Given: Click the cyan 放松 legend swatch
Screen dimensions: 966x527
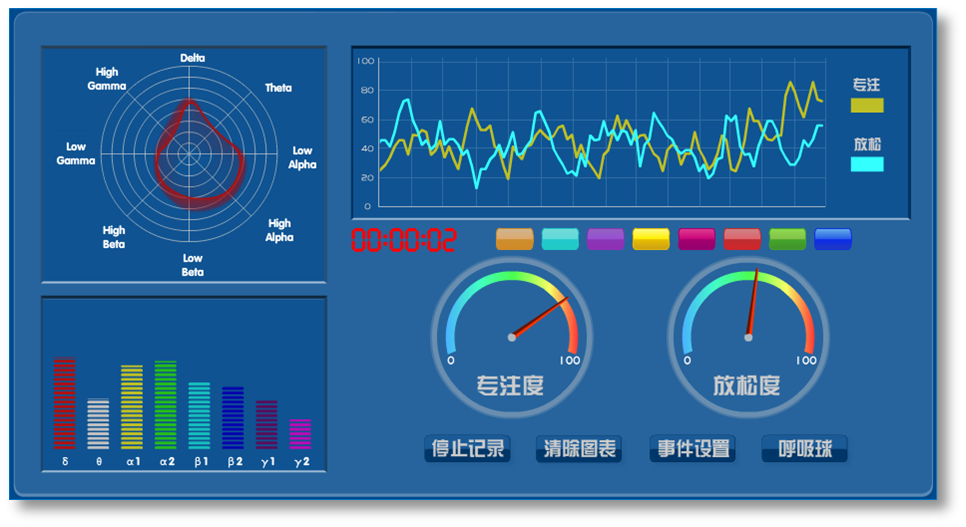Looking at the screenshot, I should [867, 164].
